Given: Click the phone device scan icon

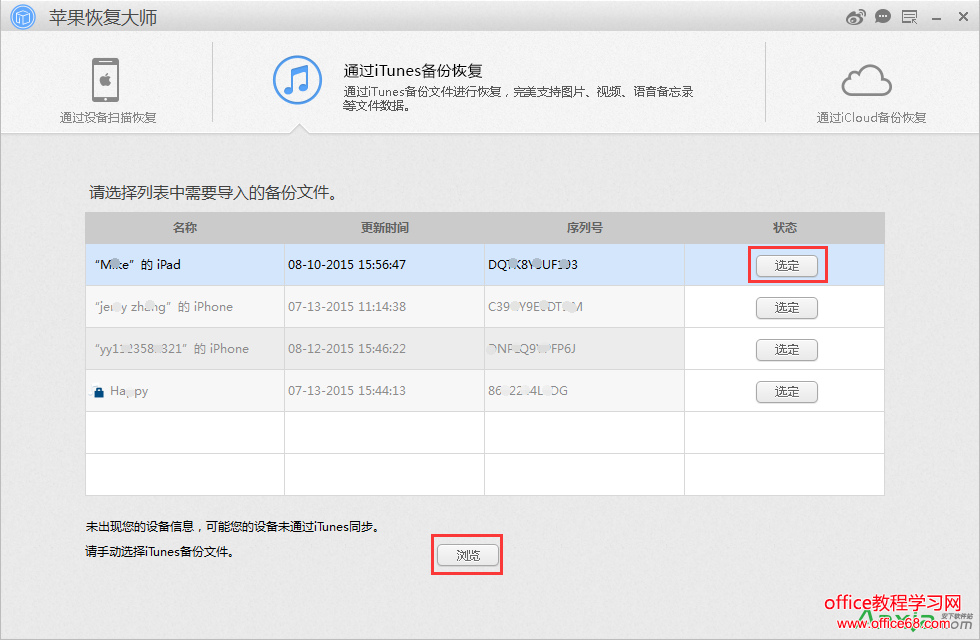Looking at the screenshot, I should (106, 80).
